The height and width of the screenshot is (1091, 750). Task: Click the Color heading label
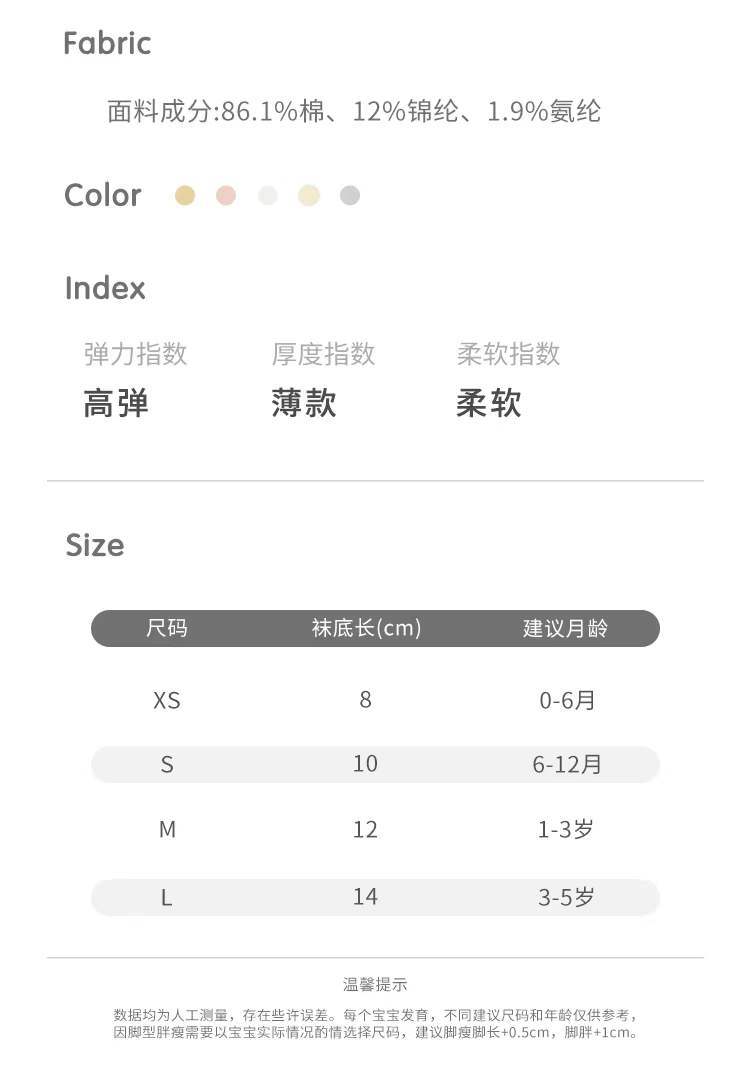(x=102, y=195)
